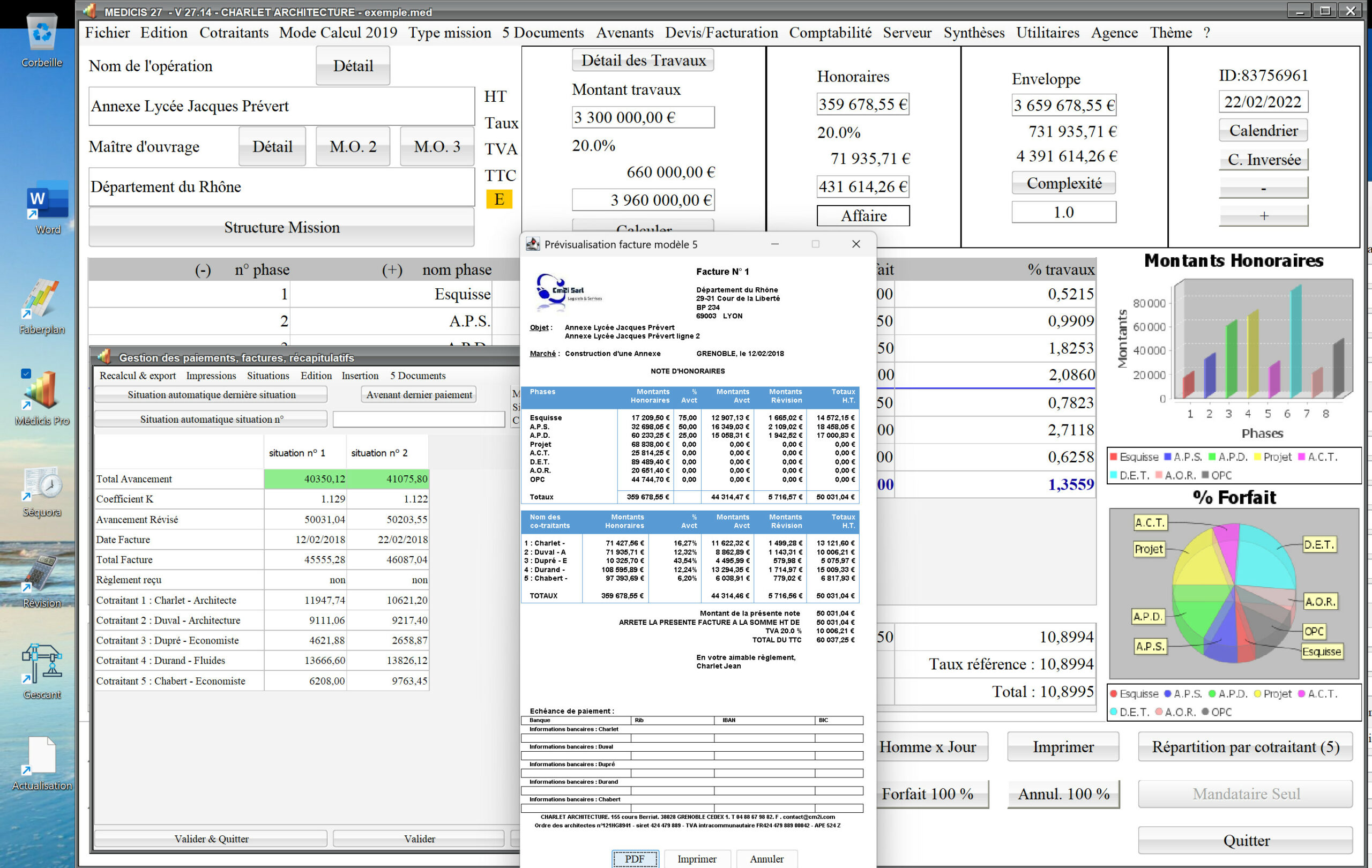The image size is (1372, 868).
Task: Open the Devis/Facturation menu
Action: pos(721,33)
